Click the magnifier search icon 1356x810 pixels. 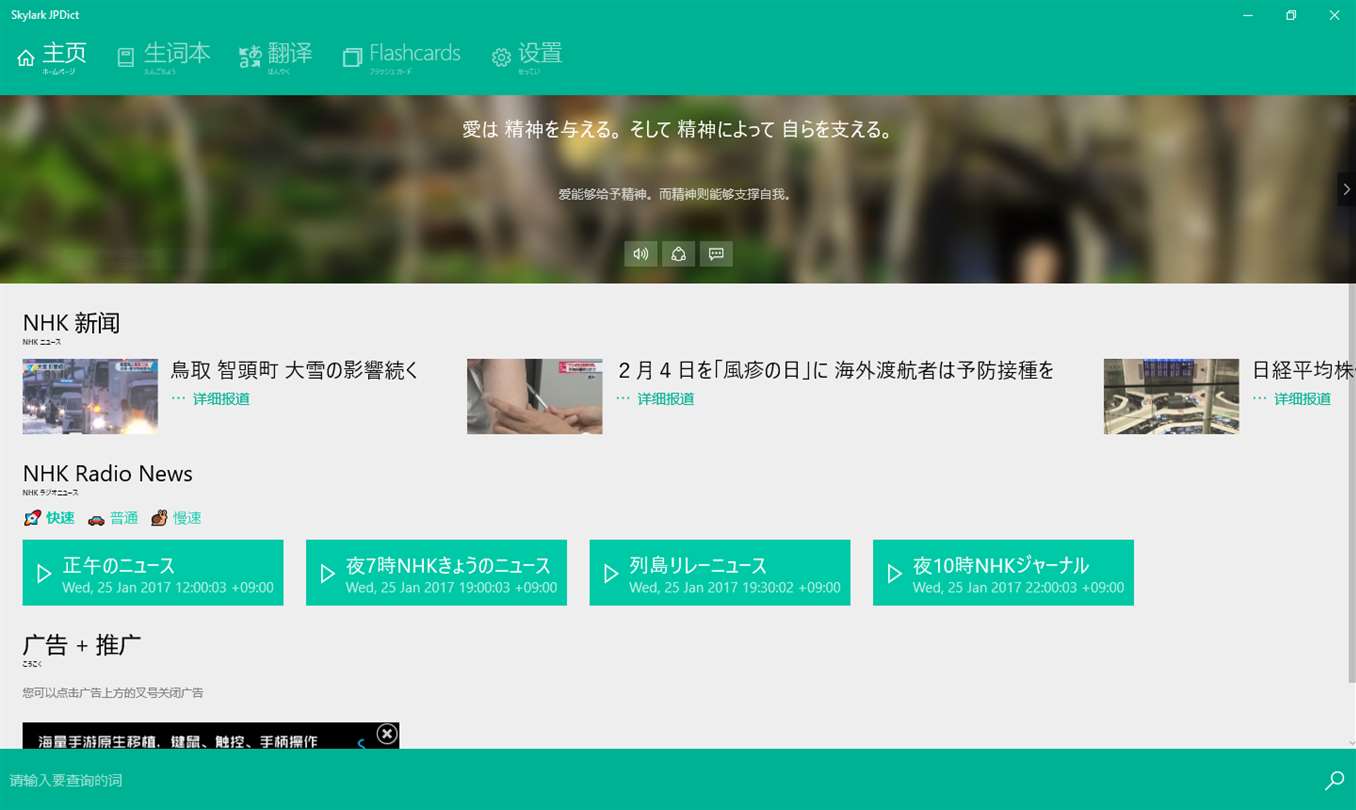[1334, 780]
